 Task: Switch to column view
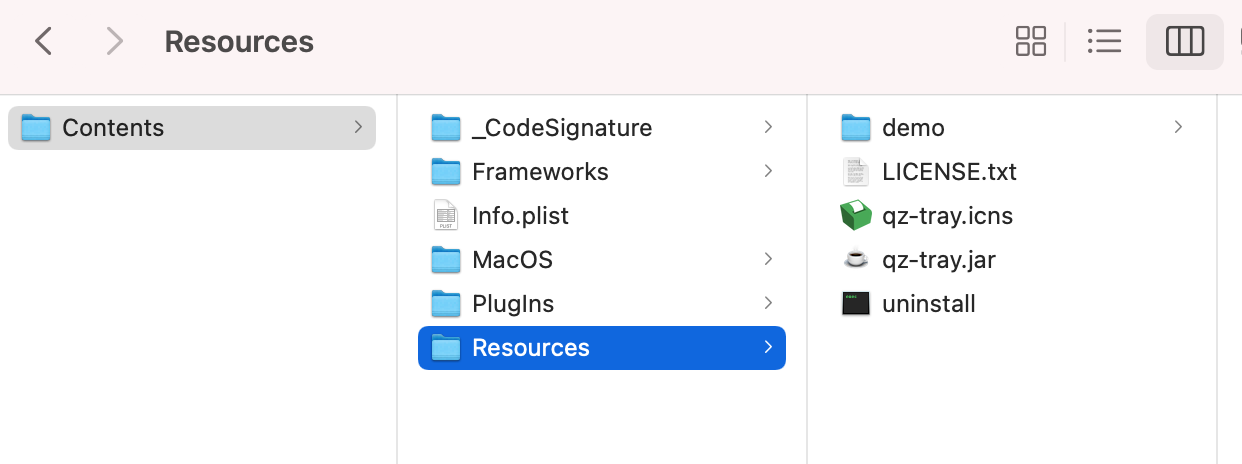coord(1185,41)
